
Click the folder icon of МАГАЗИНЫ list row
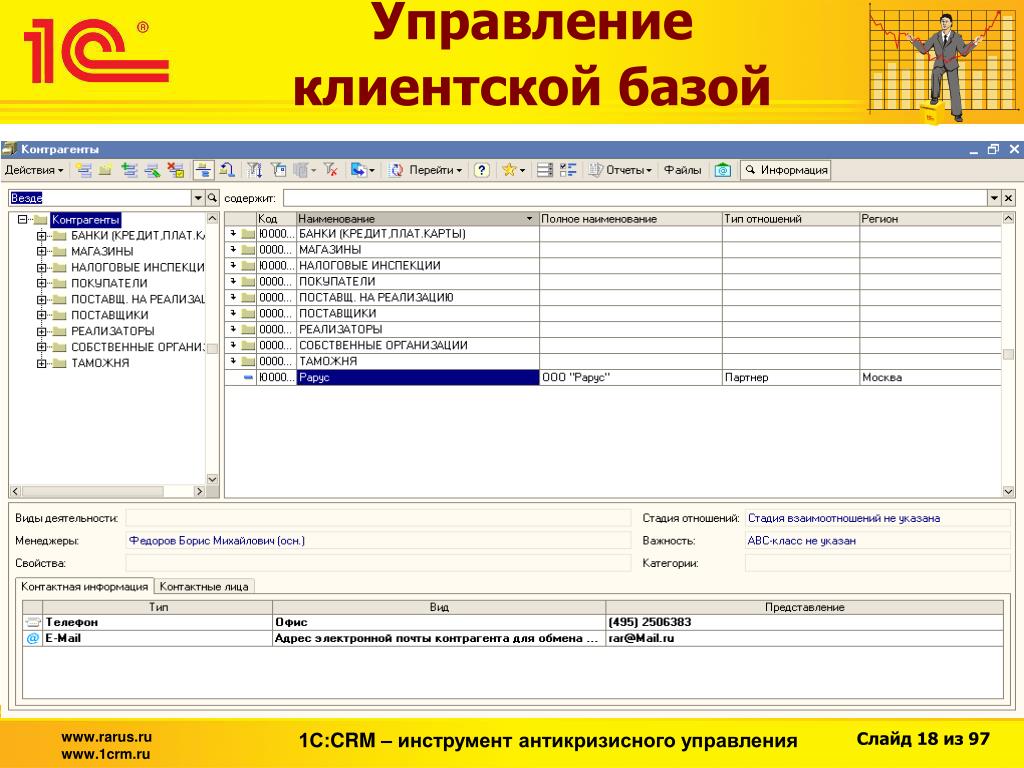[248, 250]
